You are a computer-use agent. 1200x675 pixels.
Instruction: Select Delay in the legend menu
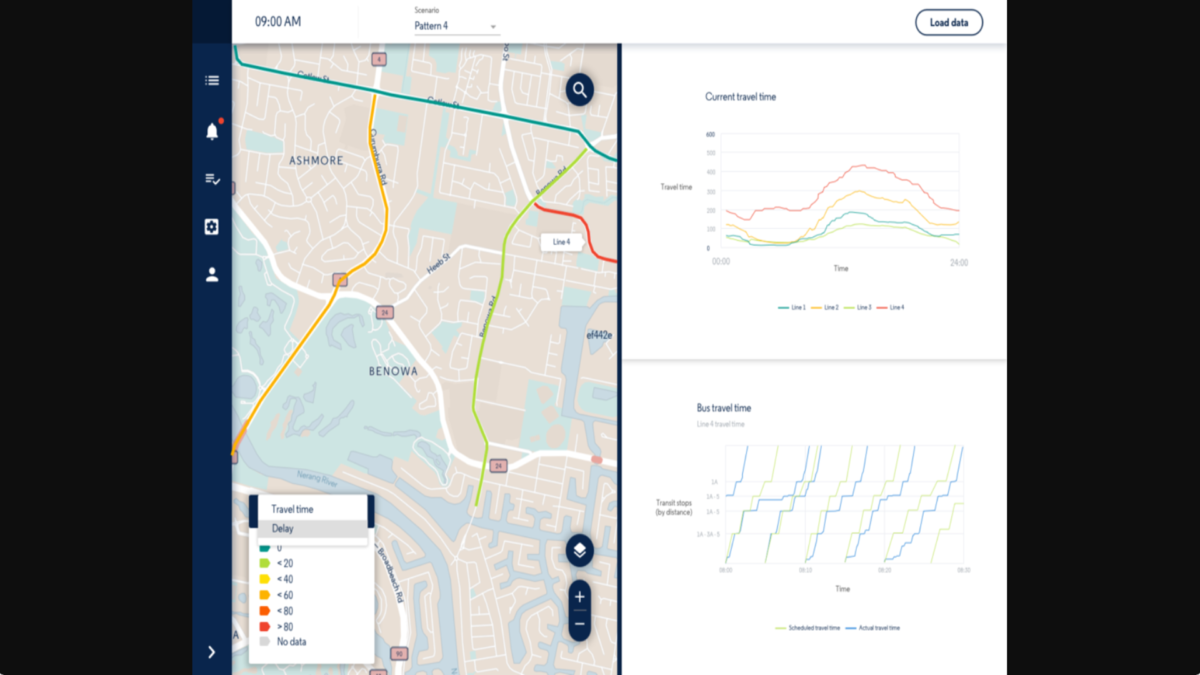pyautogui.click(x=313, y=529)
